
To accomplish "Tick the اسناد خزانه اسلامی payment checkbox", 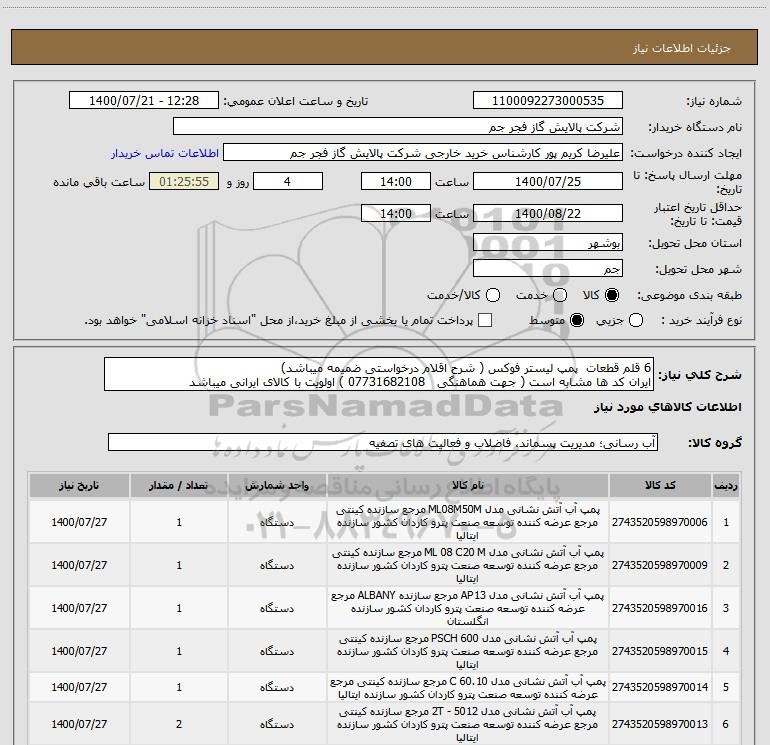I will click(x=485, y=321).
